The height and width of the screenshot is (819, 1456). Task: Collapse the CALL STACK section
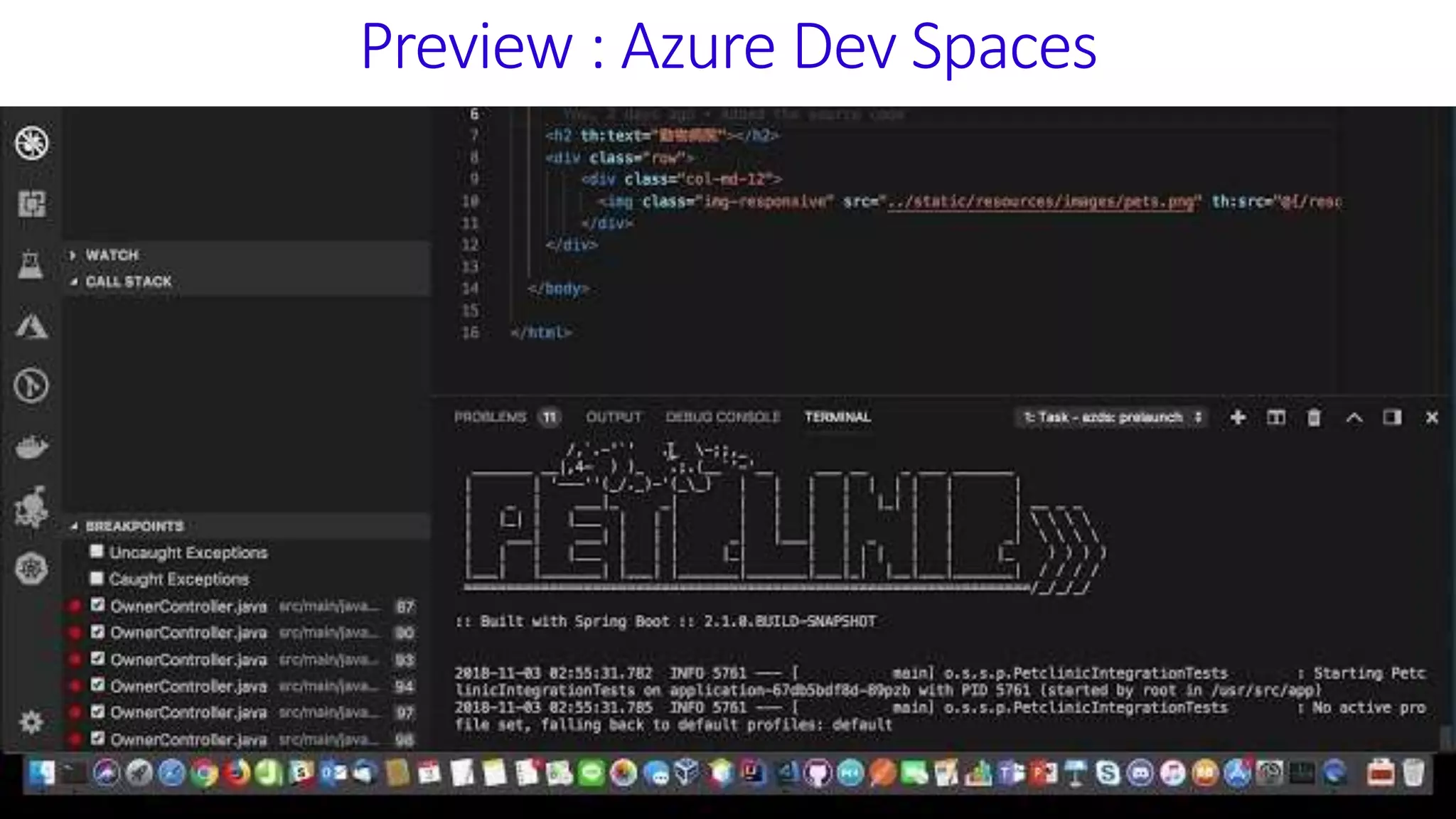click(x=246, y=282)
